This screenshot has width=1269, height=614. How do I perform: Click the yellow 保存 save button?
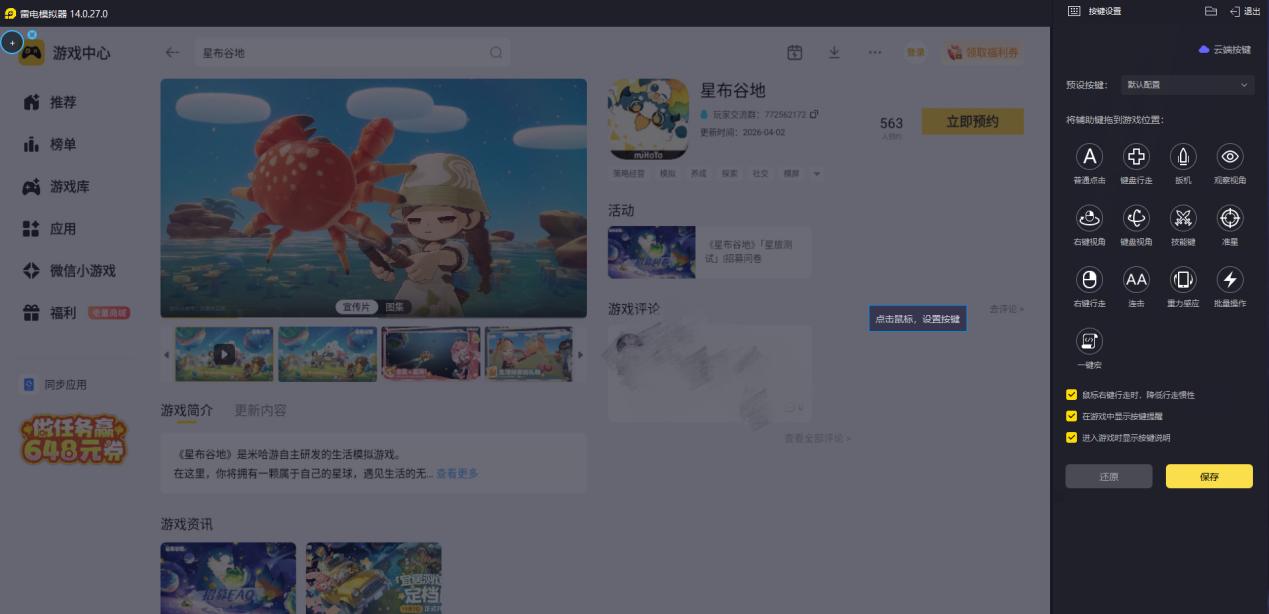pyautogui.click(x=1209, y=477)
